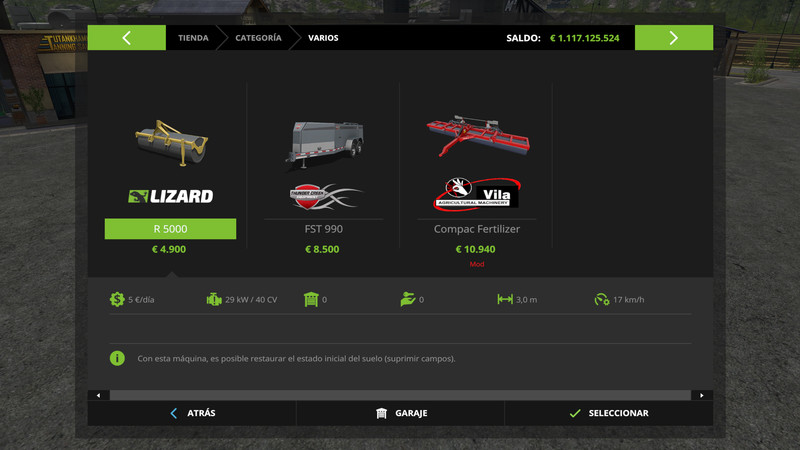Open the Tienda breadcrumb
Image resolution: width=800 pixels, height=450 pixels.
pyautogui.click(x=193, y=38)
